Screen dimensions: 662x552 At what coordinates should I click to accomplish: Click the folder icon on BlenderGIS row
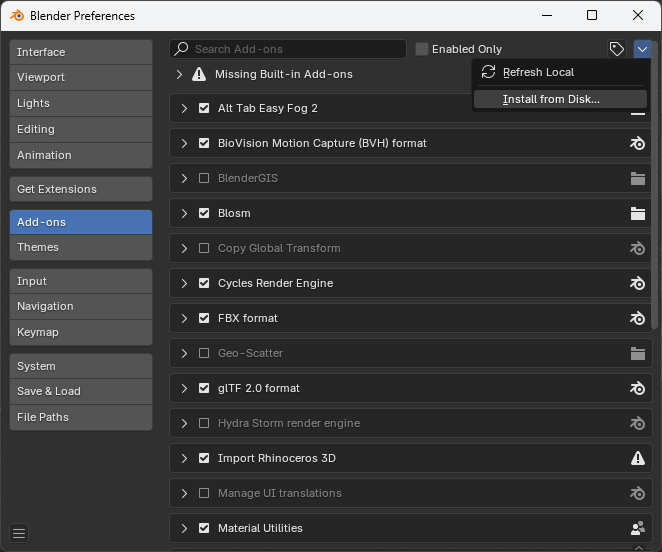637,178
